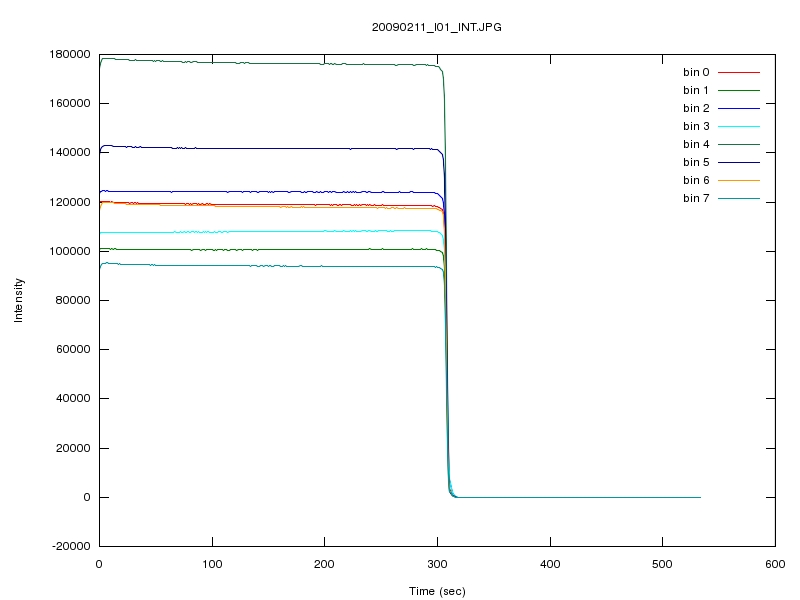Click the 300 x-axis tick label
This screenshot has height=600, width=800.
[437, 564]
